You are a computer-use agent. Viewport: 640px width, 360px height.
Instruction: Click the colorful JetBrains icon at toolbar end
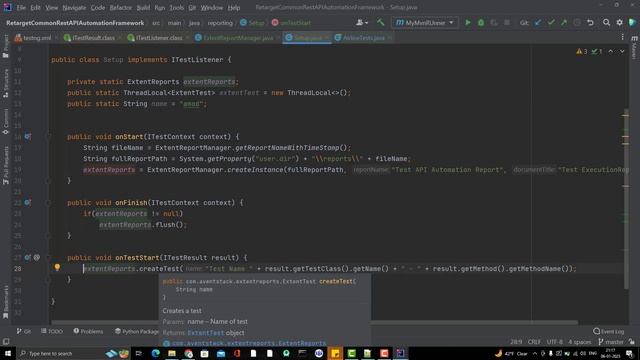(x=633, y=22)
